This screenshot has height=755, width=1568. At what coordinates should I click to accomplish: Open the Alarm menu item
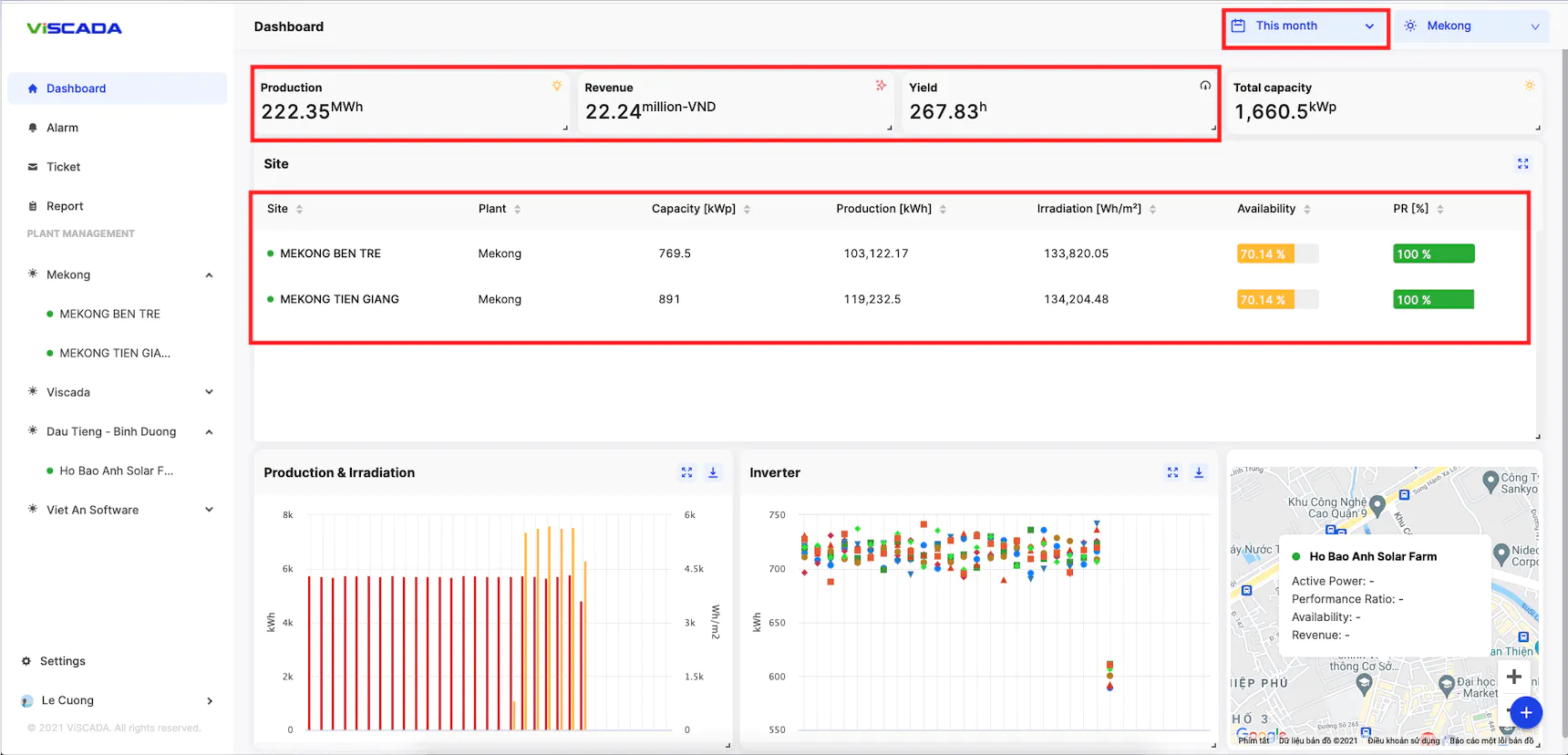tap(62, 128)
